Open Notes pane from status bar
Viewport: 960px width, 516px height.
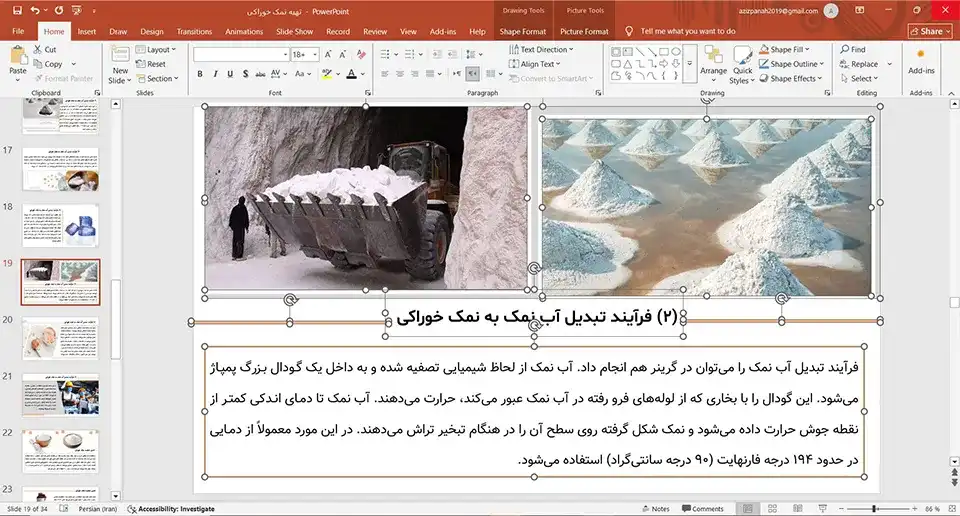click(x=656, y=509)
